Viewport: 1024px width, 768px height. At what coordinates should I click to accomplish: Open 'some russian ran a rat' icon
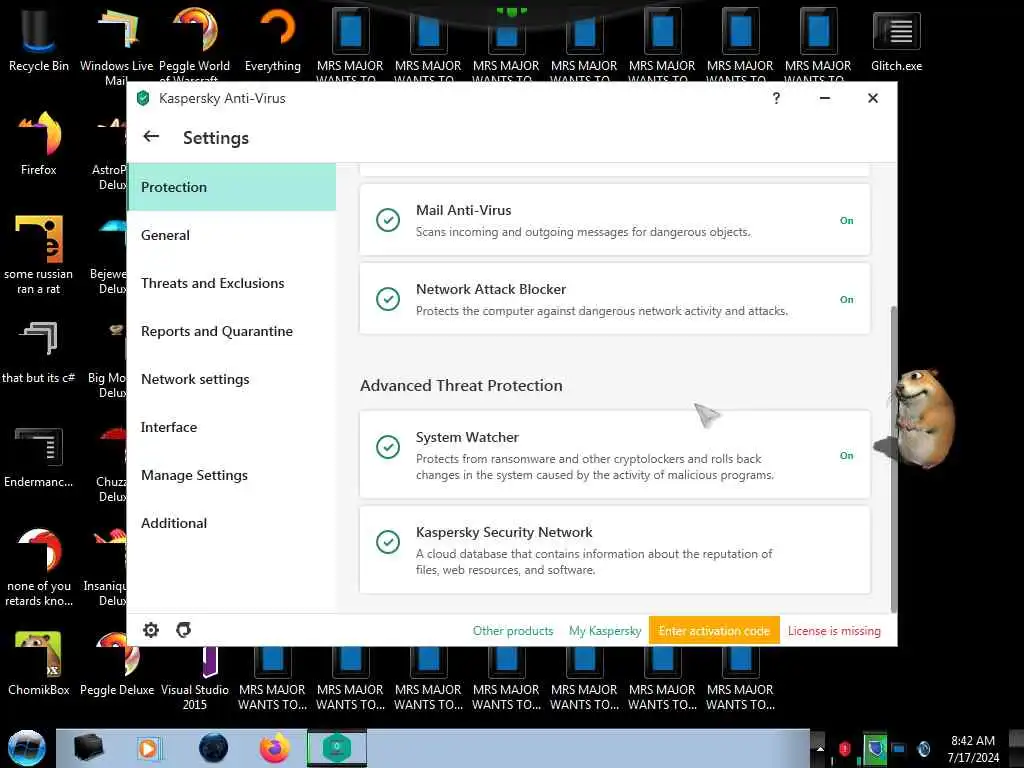pyautogui.click(x=39, y=255)
